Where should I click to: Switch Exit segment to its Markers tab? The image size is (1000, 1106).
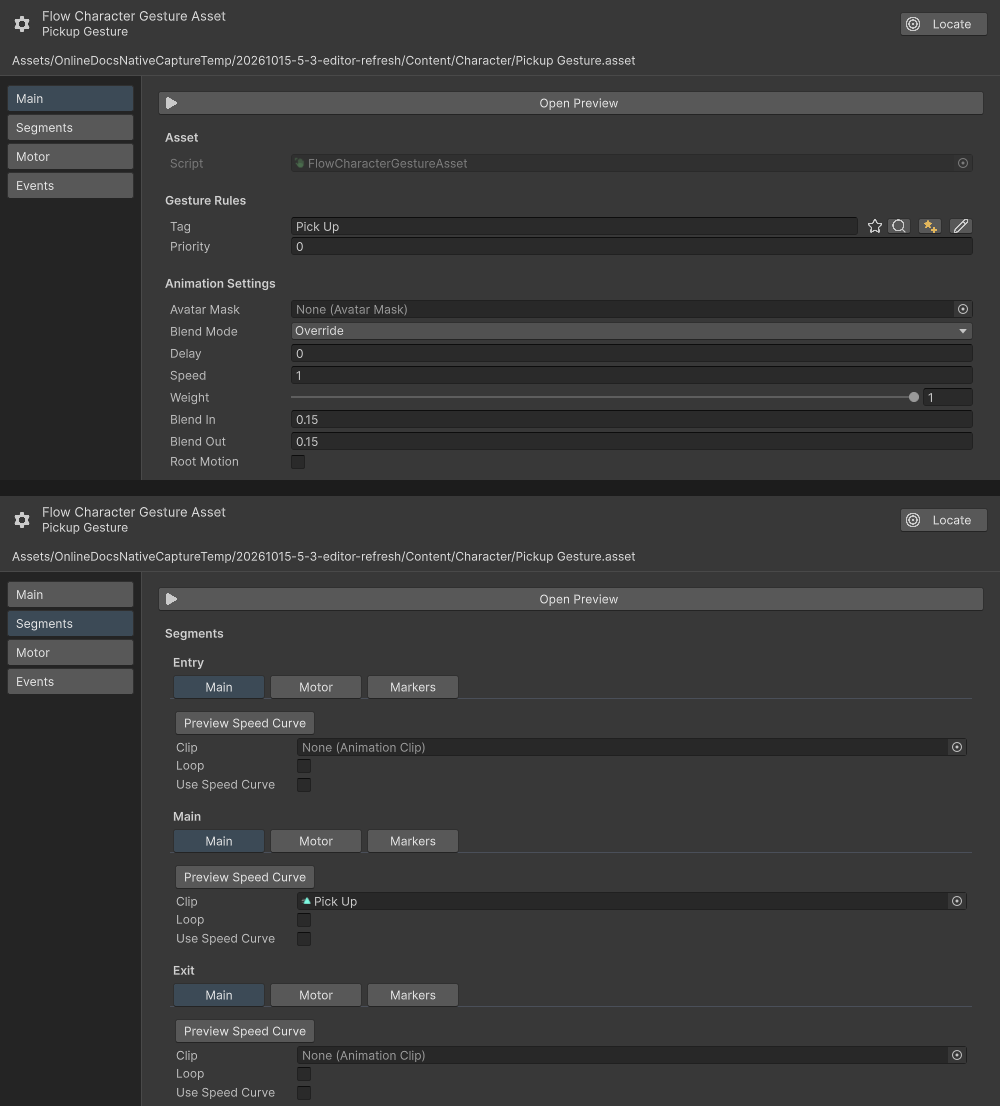coord(413,995)
